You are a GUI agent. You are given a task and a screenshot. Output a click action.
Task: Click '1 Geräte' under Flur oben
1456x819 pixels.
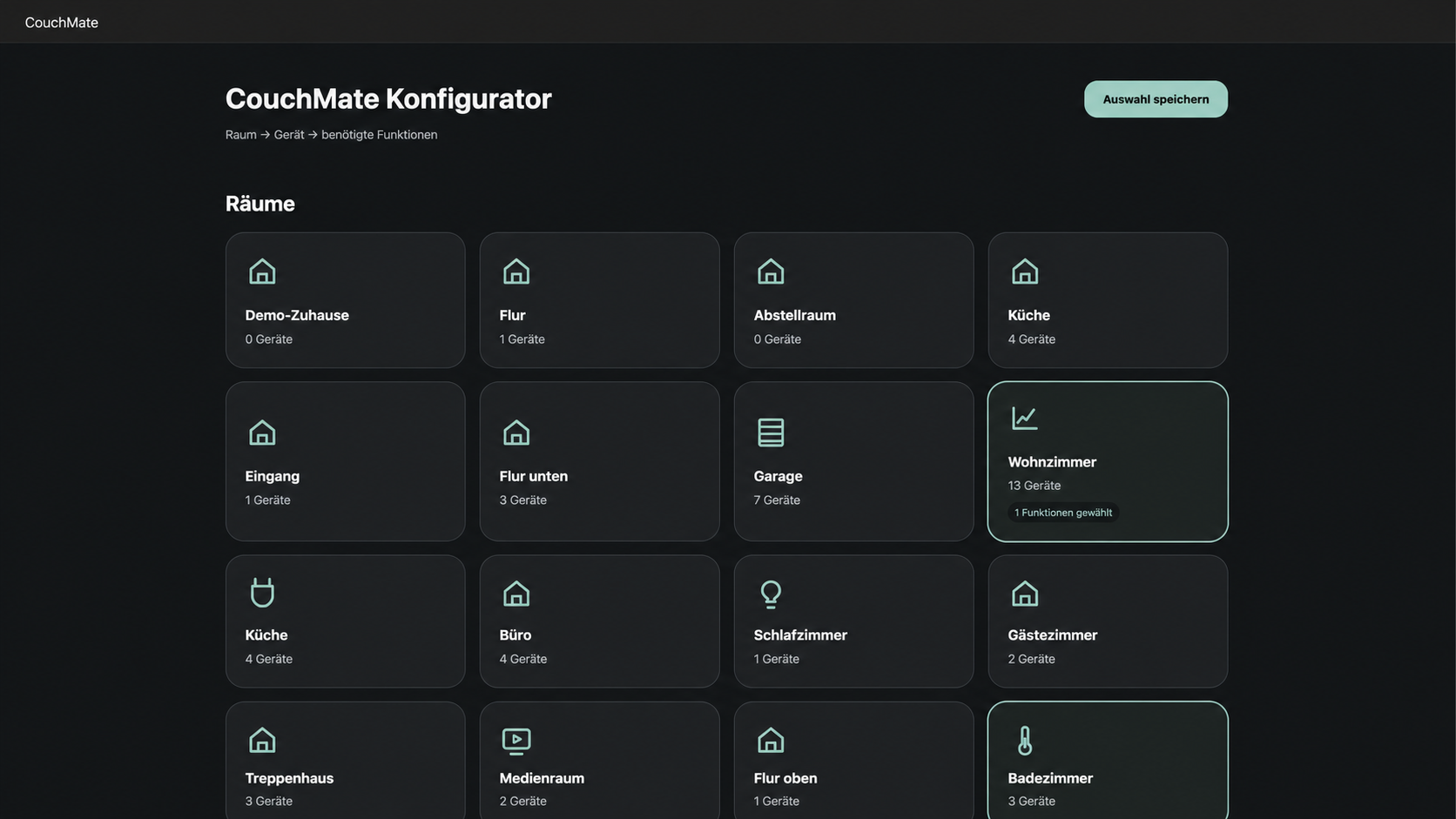(x=777, y=802)
